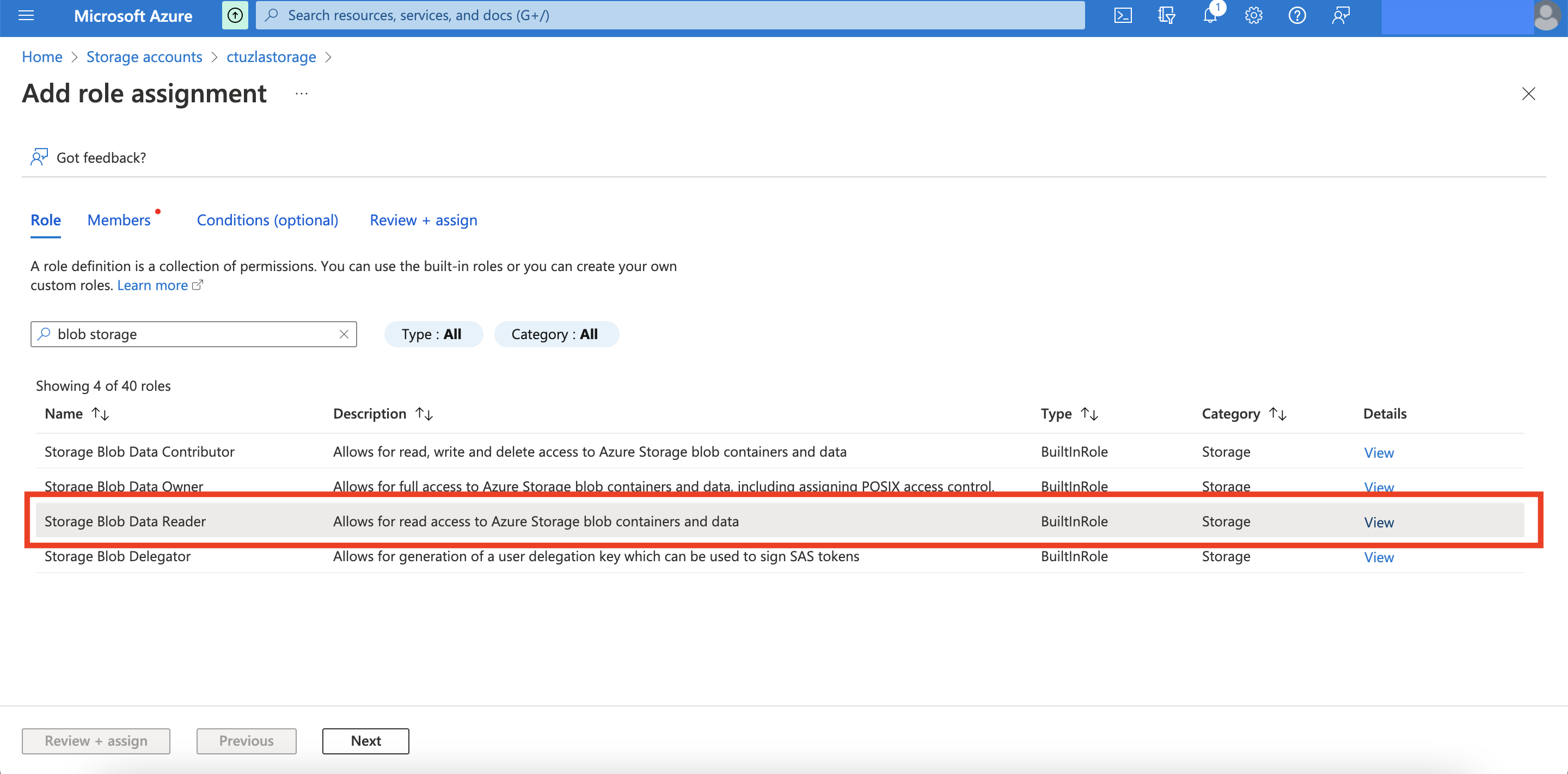Click the top bar feedback icon
Screen dimensions: 1568x774
pyautogui.click(x=1340, y=15)
